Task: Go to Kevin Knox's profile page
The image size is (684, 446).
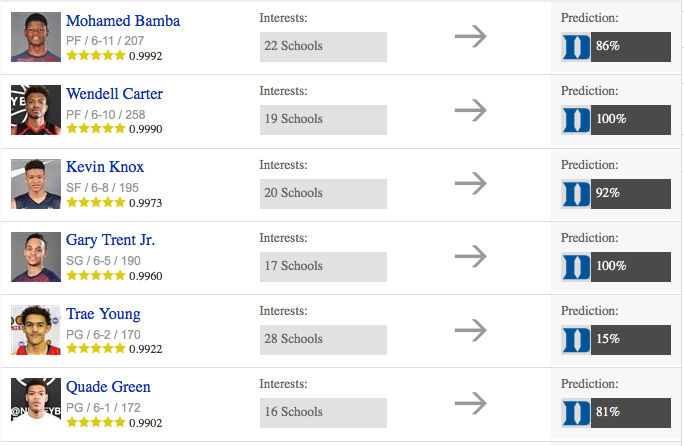Action: click(103, 167)
